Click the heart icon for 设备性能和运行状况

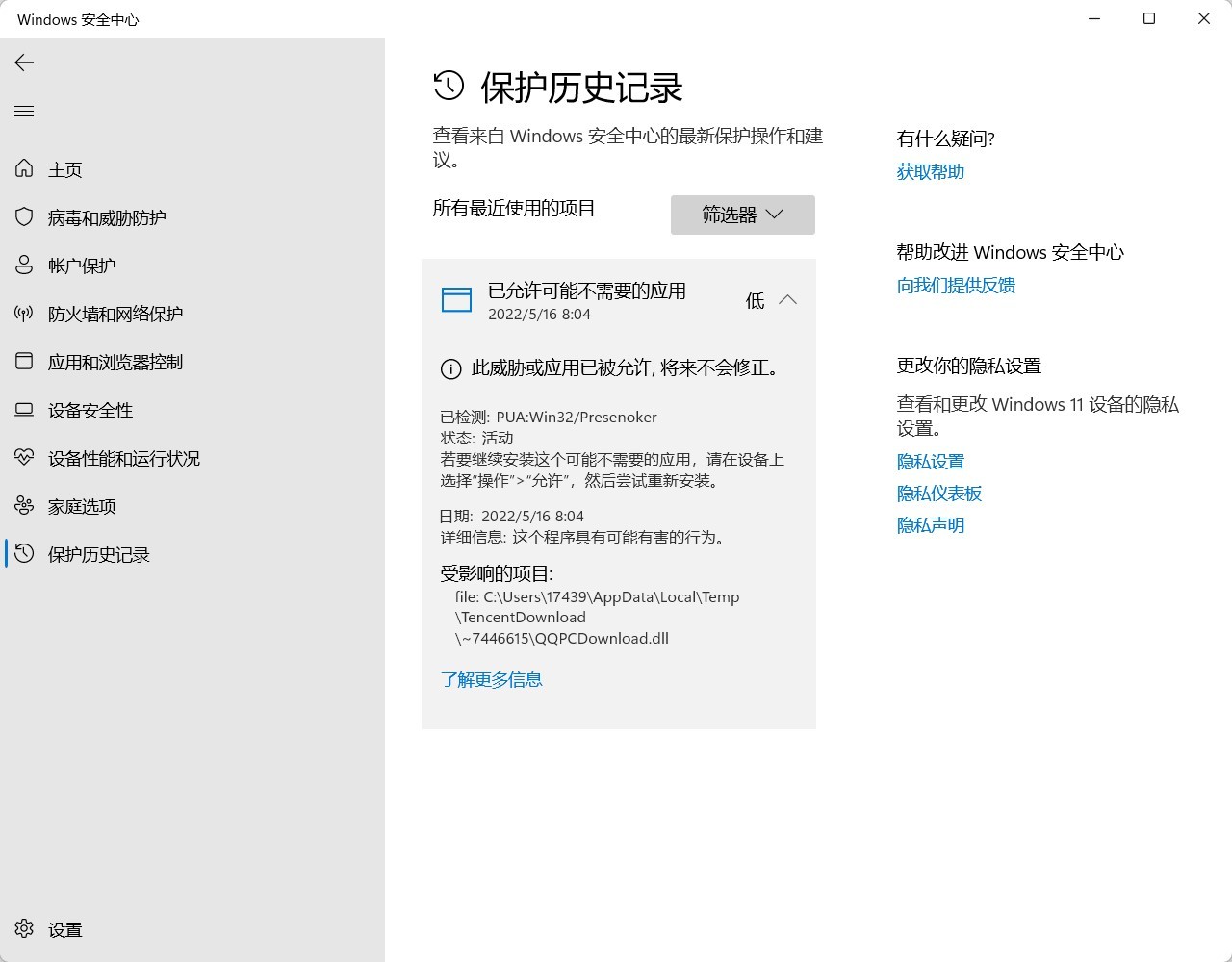point(24,457)
